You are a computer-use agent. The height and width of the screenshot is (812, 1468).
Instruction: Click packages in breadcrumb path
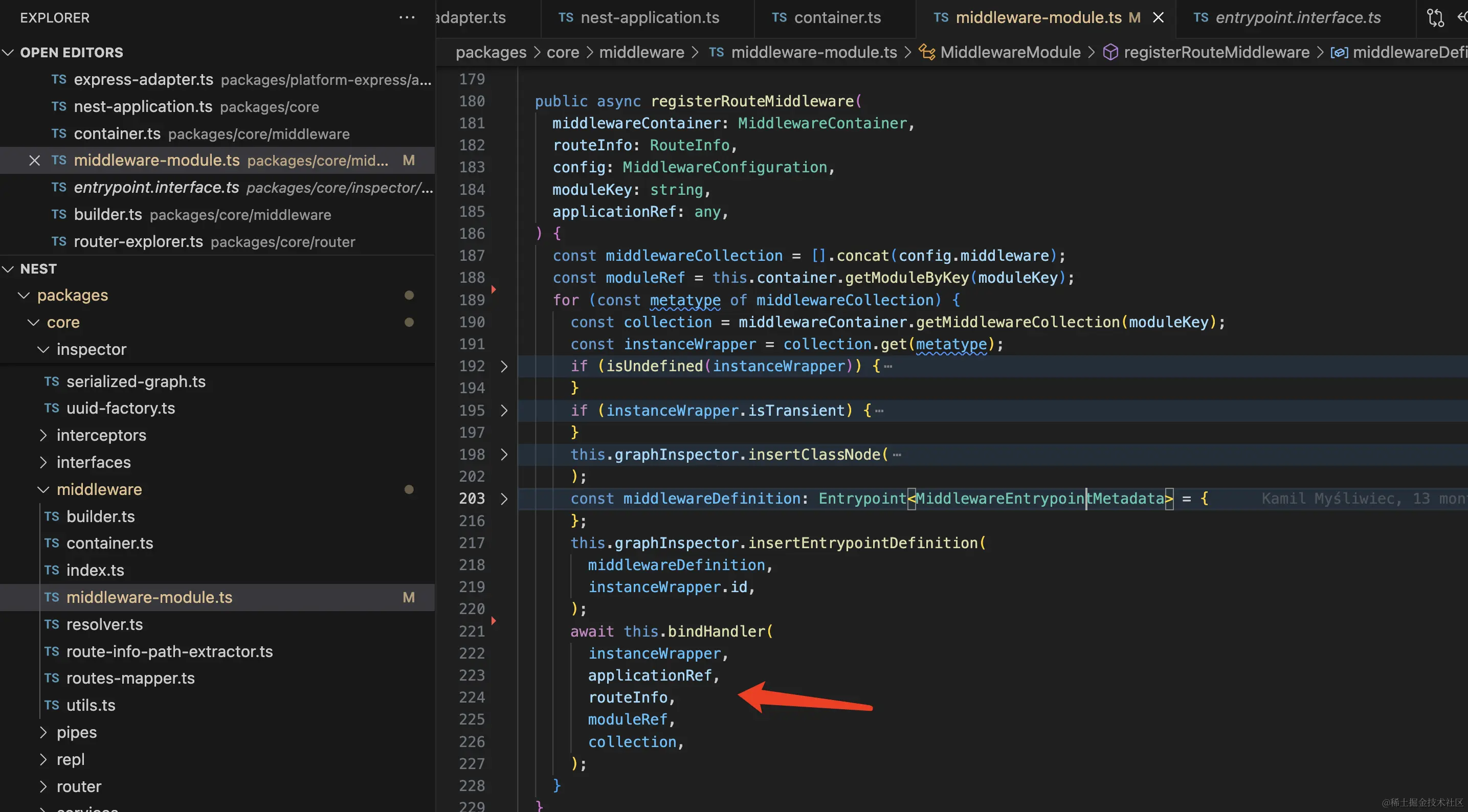tap(491, 53)
